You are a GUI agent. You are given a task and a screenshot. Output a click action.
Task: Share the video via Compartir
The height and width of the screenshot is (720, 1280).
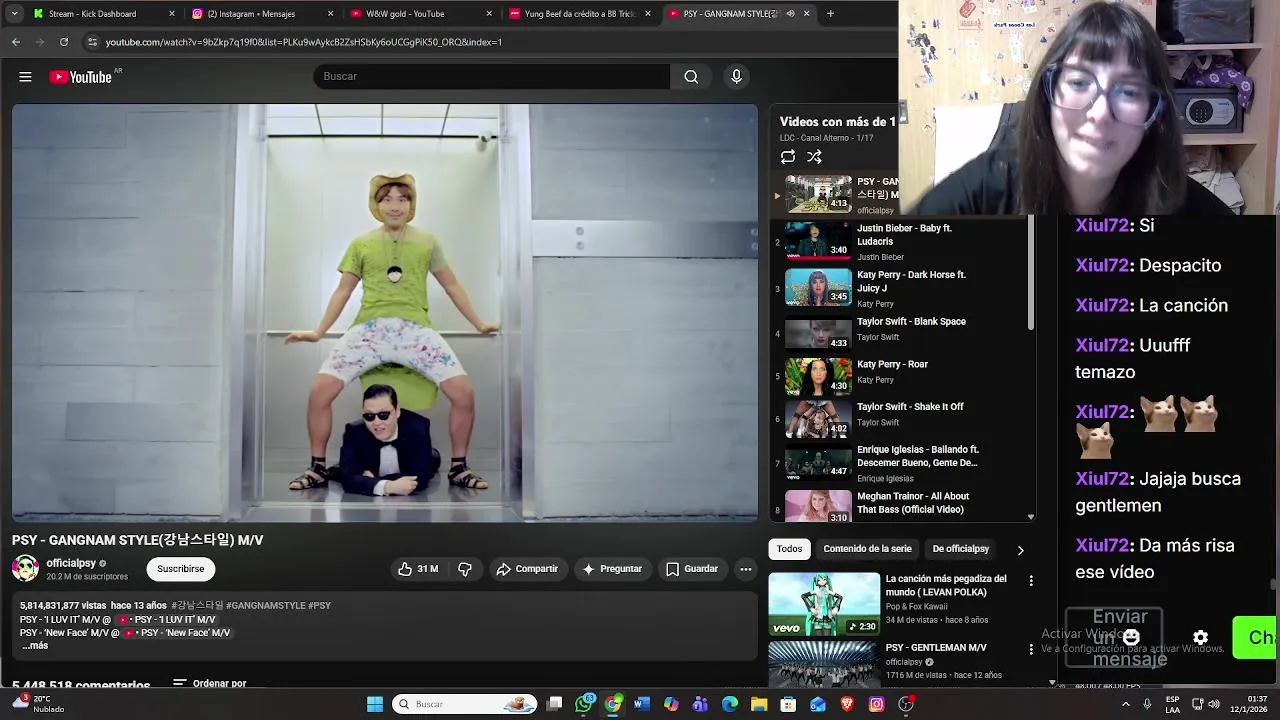point(528,569)
